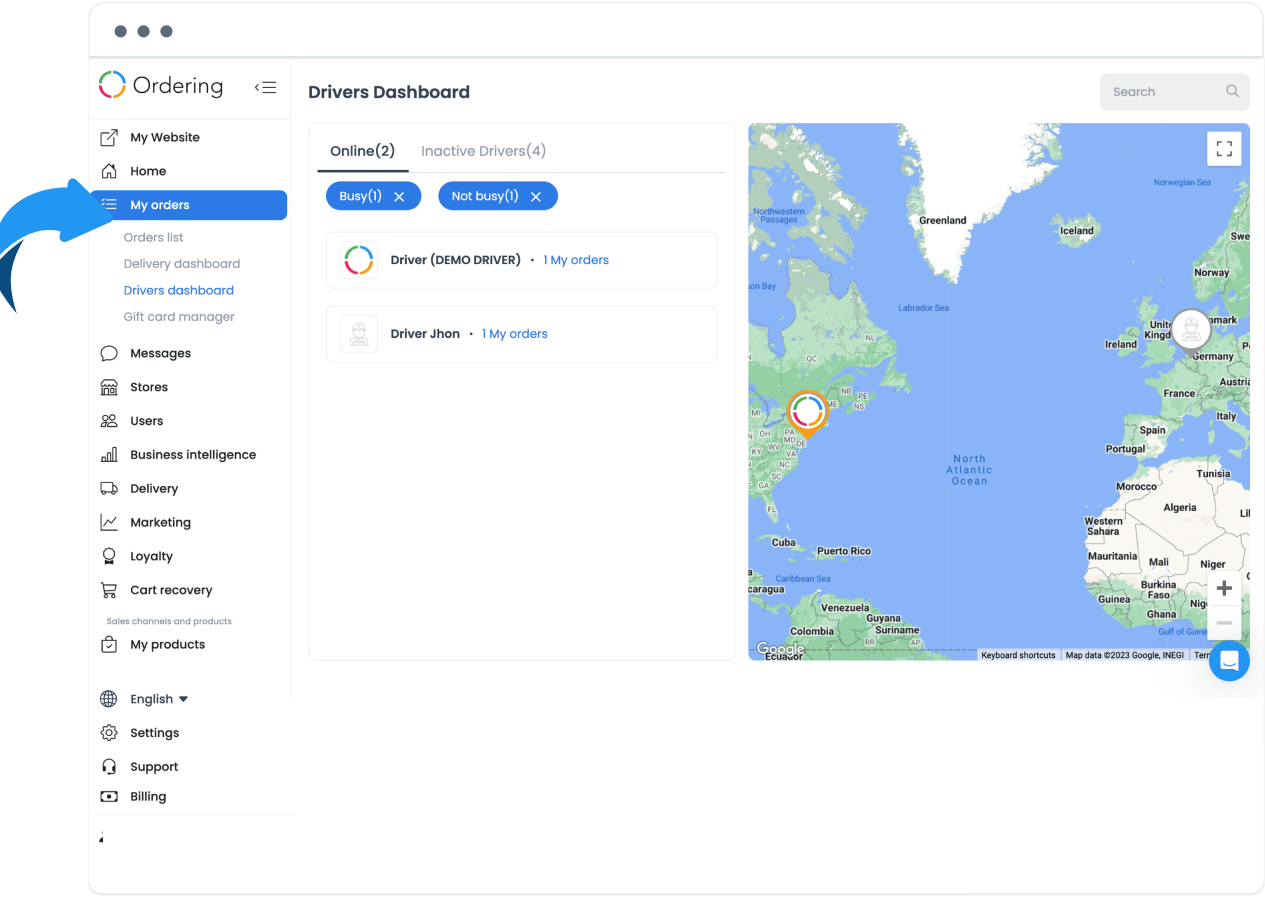This screenshot has width=1265, height=898.
Task: Click the Cart recovery cart icon
Action: pos(110,590)
